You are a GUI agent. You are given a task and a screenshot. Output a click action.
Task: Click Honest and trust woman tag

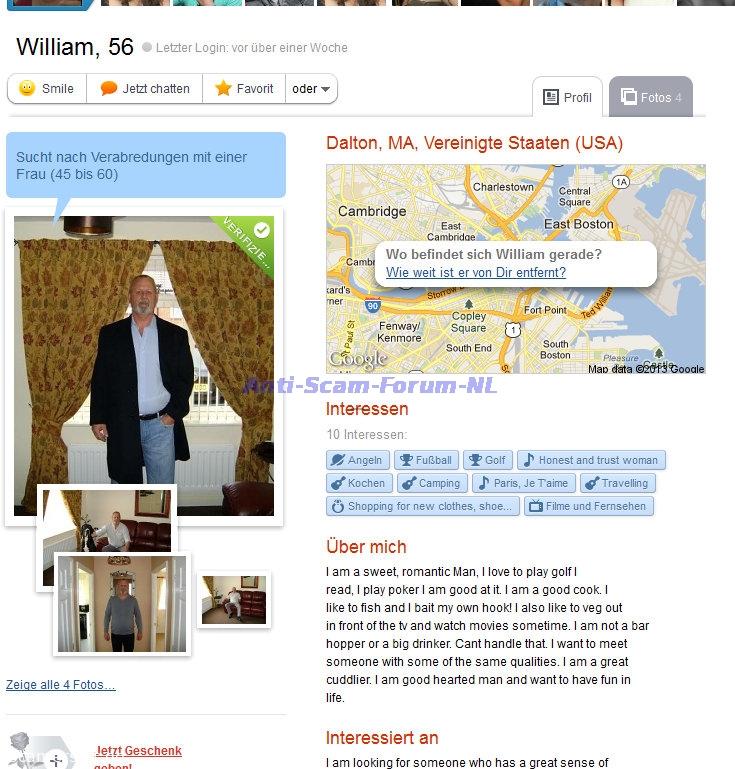pos(591,460)
